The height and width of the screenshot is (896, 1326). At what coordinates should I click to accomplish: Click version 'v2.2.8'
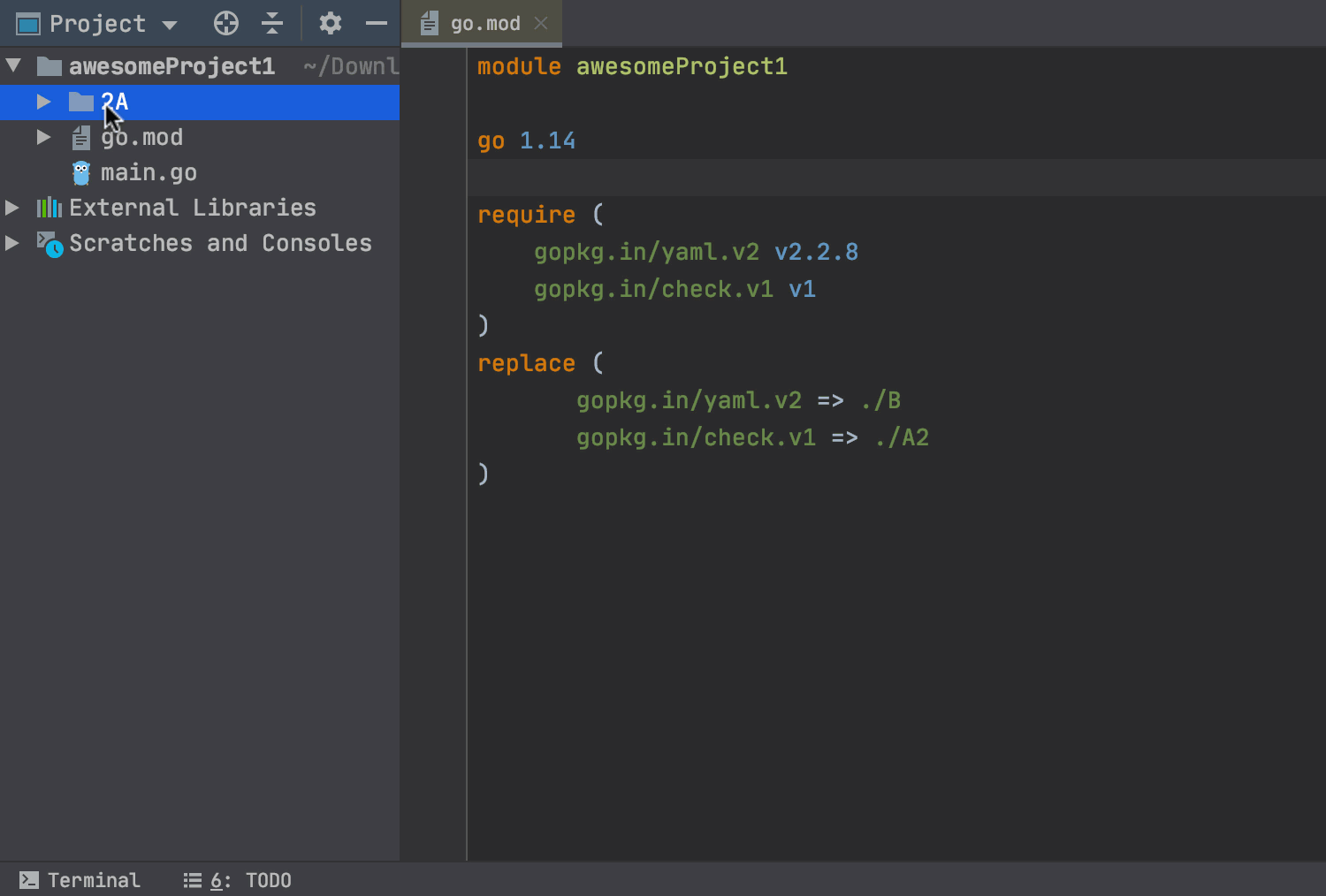tap(816, 252)
